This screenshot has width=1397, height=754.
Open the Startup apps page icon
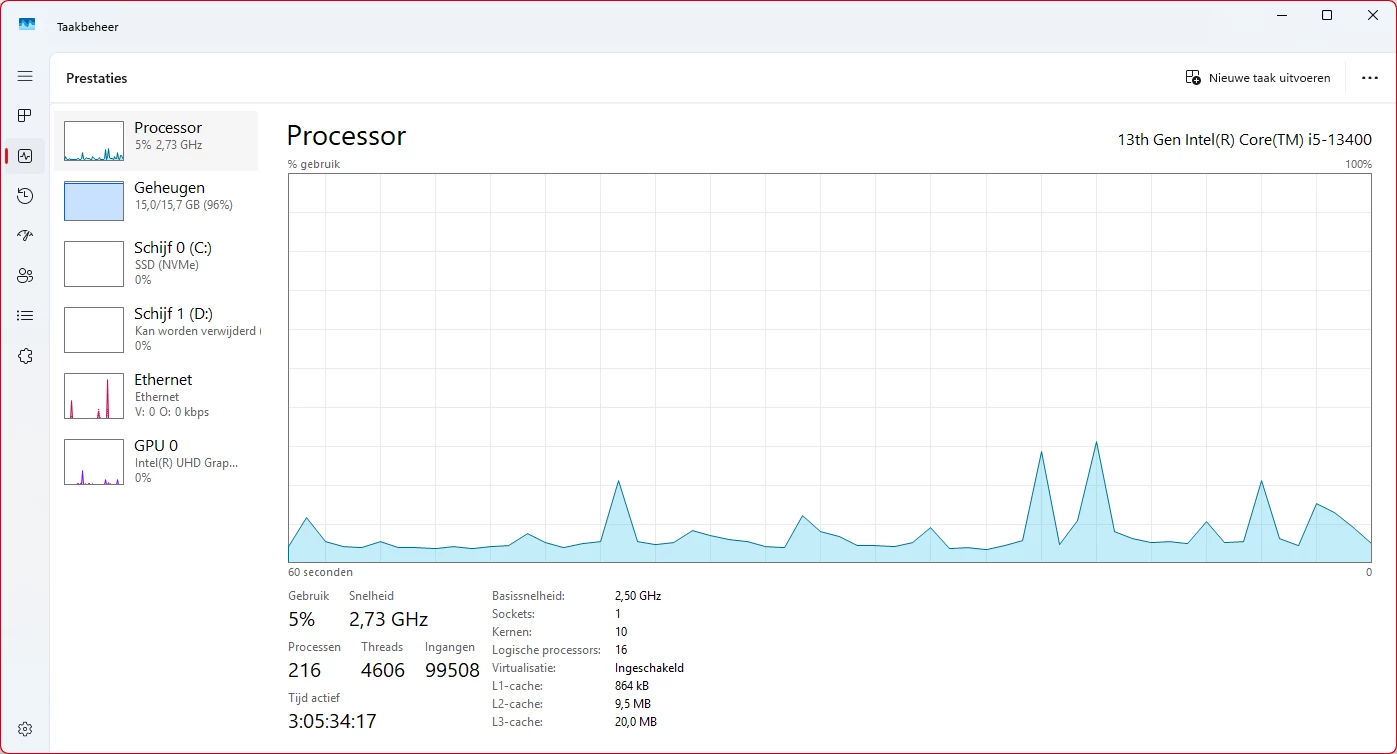[25, 236]
